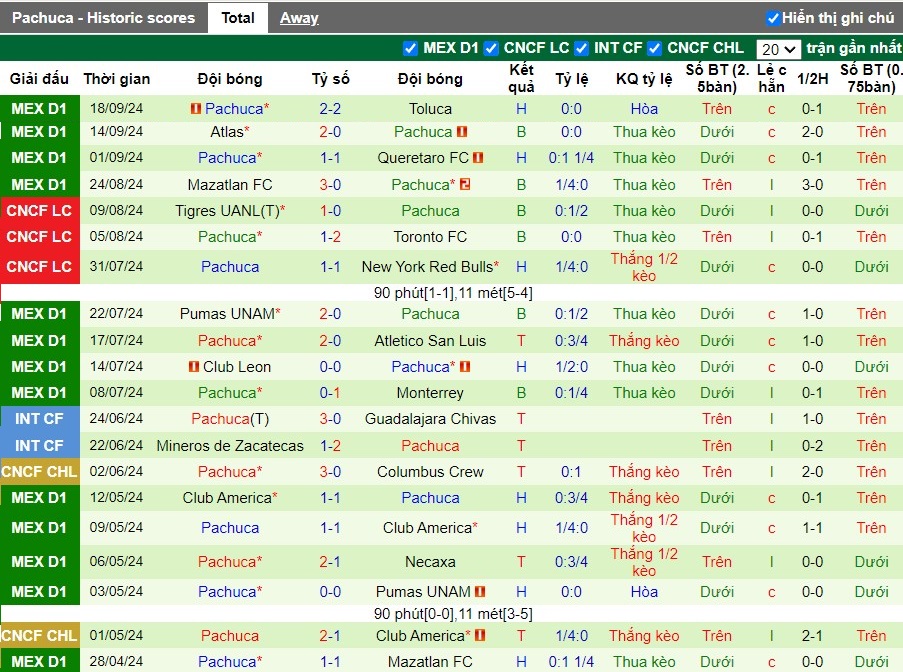Switch to the Away tab
Viewport: 903px width, 672px height.
(x=299, y=18)
